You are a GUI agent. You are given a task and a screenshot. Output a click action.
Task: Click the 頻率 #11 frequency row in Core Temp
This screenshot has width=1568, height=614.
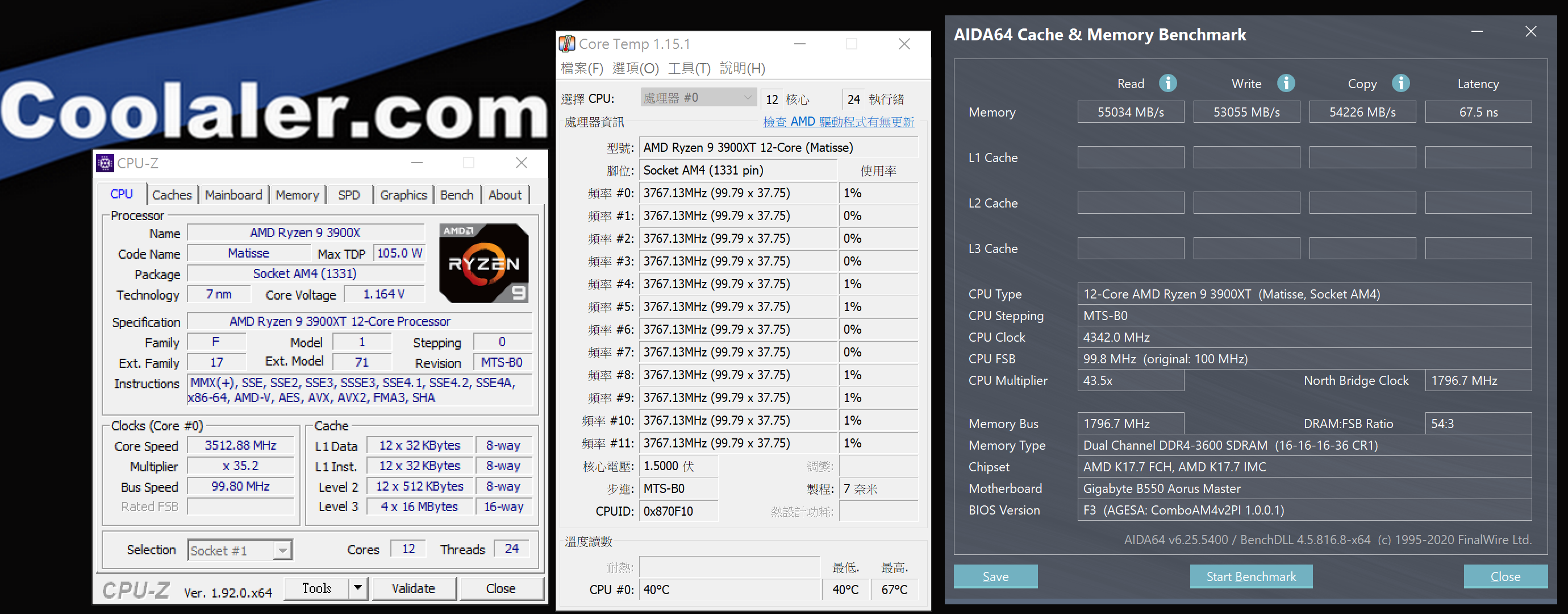click(x=739, y=443)
